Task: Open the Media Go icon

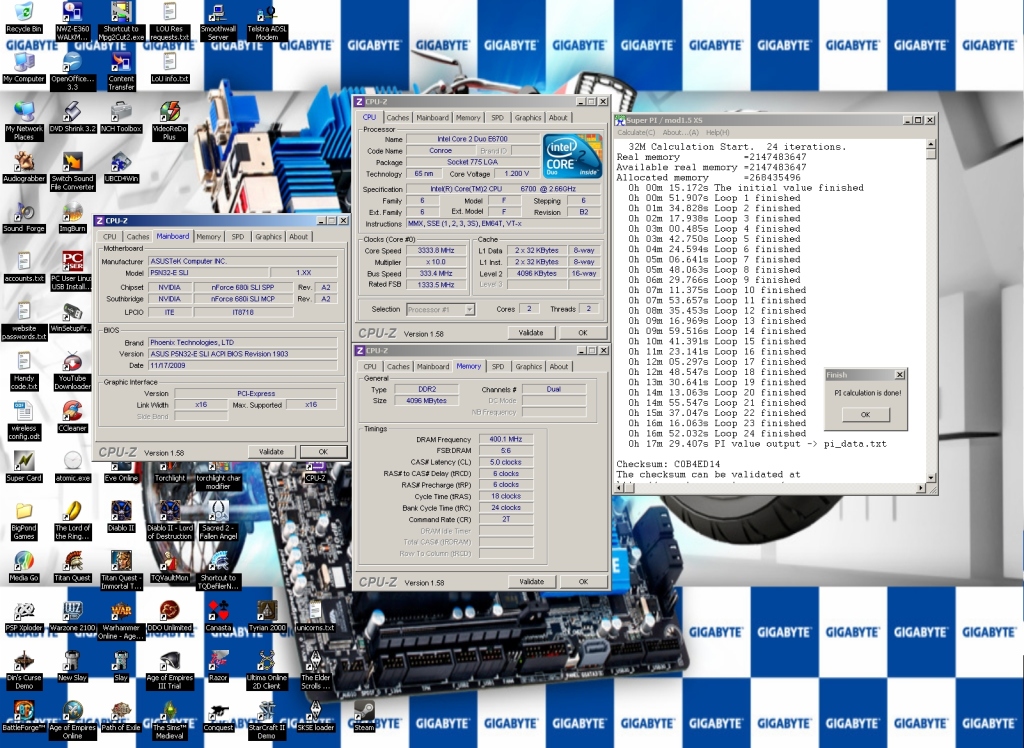Action: point(24,566)
